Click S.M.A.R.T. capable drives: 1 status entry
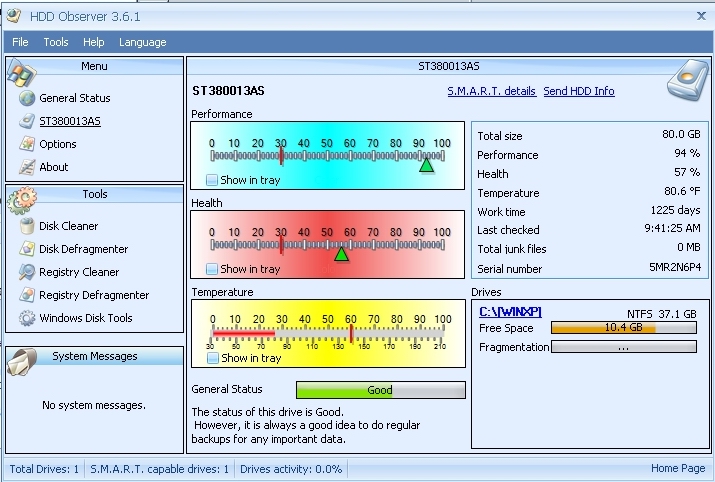The image size is (715, 482). tap(160, 469)
